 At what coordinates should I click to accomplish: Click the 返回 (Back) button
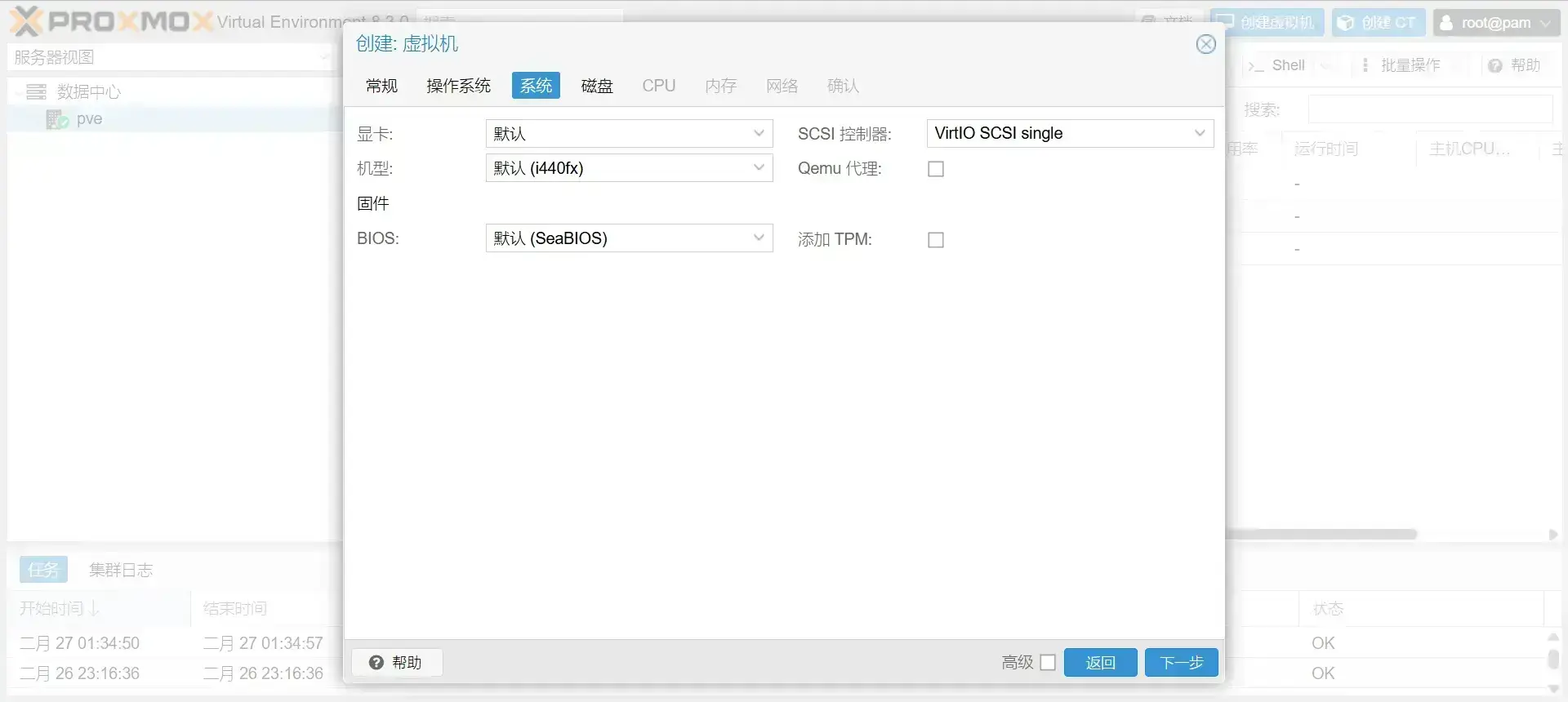tap(1100, 662)
